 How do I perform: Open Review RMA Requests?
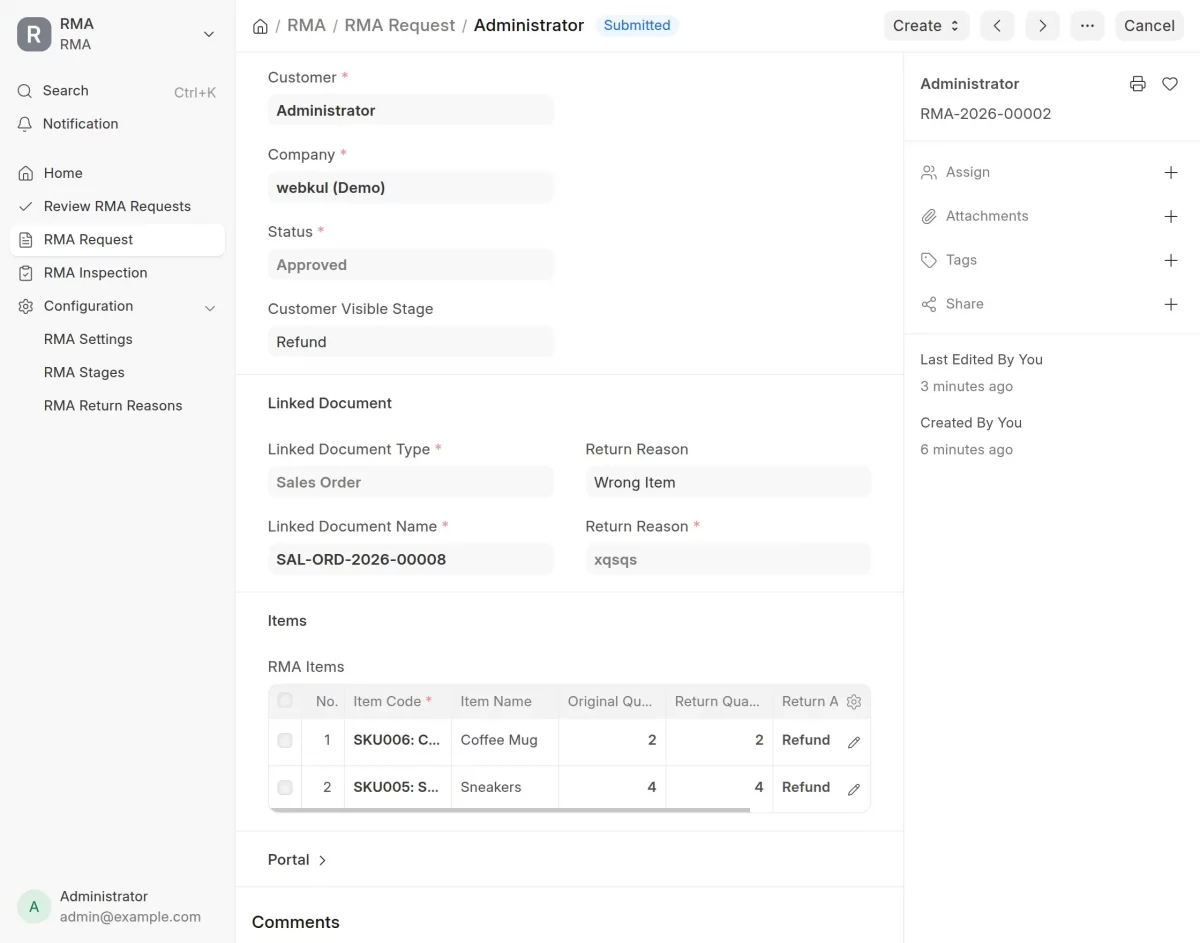[117, 206]
